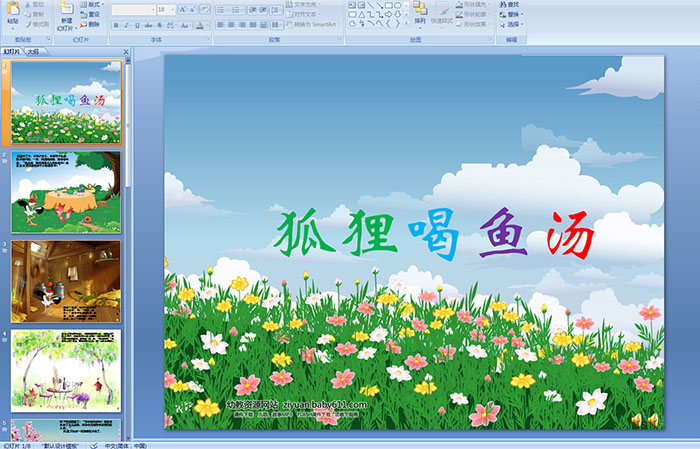Viewport: 700px width, 449px height.
Task: Toggle Italic formatting
Action: tap(126, 24)
